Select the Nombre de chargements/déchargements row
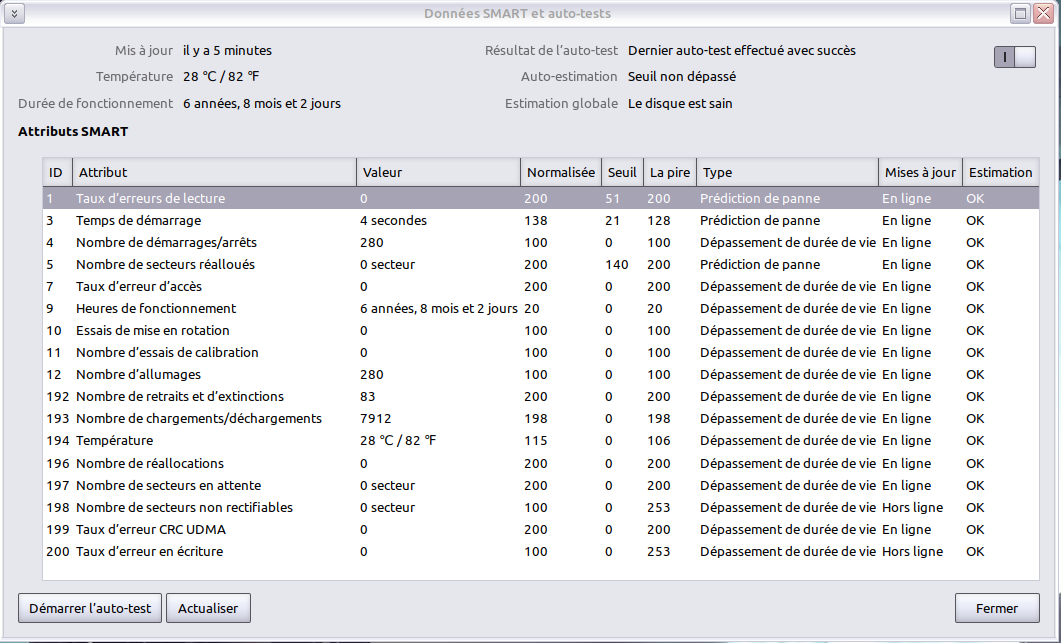1061x643 pixels. pos(541,418)
